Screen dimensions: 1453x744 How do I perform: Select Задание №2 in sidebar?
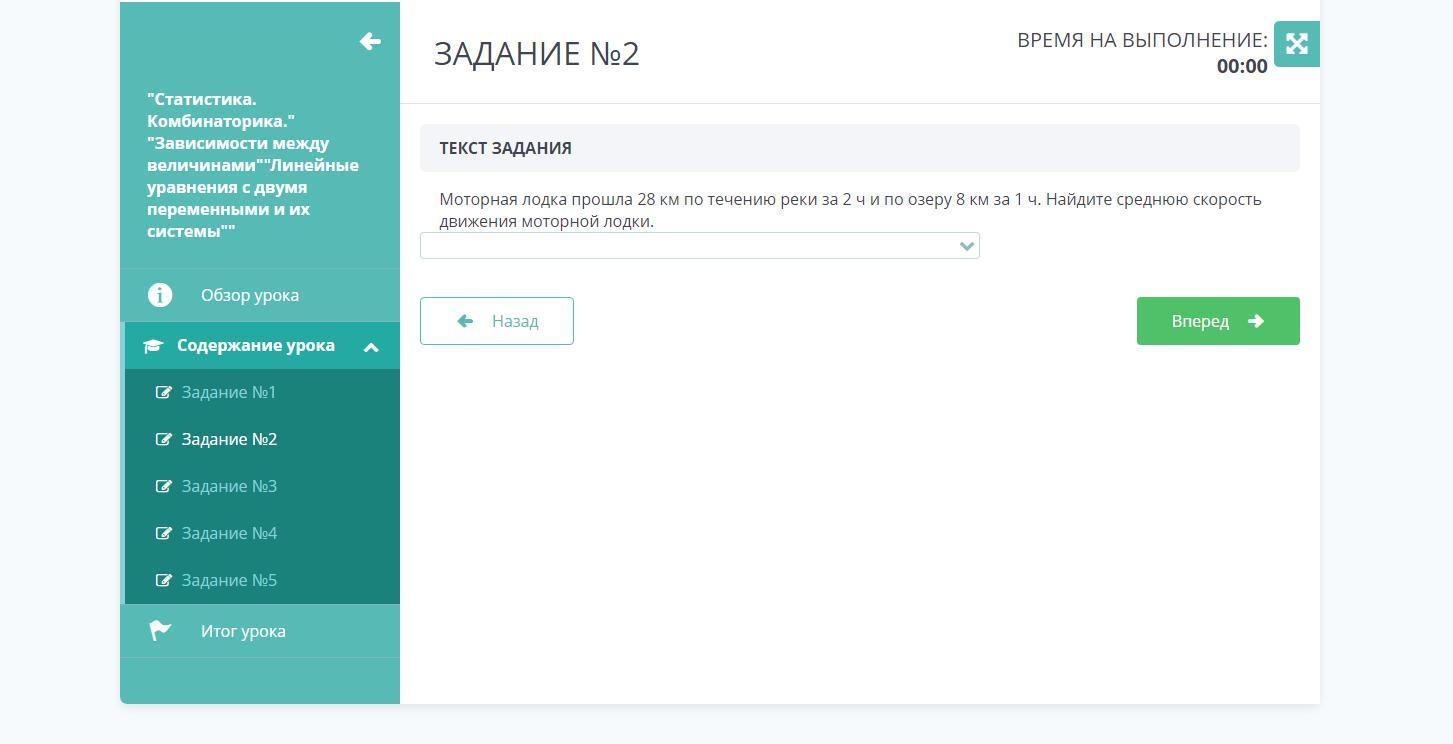229,439
